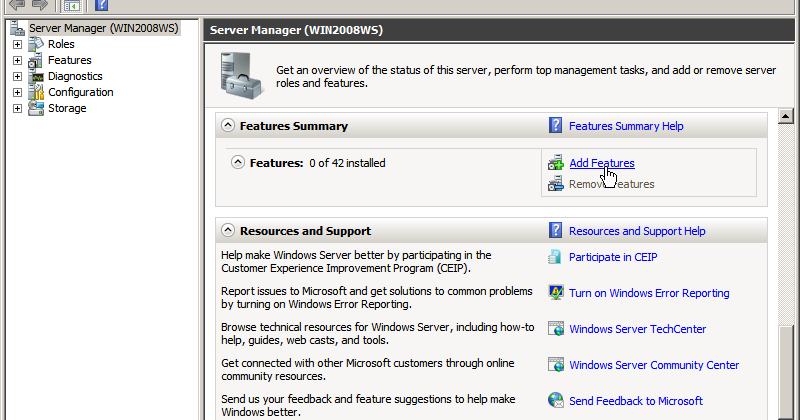Open Windows Server TechCenter link
Viewport: 800px width, 420px height.
(x=638, y=329)
